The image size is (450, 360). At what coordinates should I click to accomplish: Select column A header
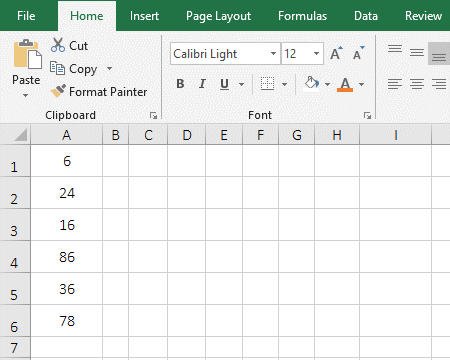[x=67, y=135]
